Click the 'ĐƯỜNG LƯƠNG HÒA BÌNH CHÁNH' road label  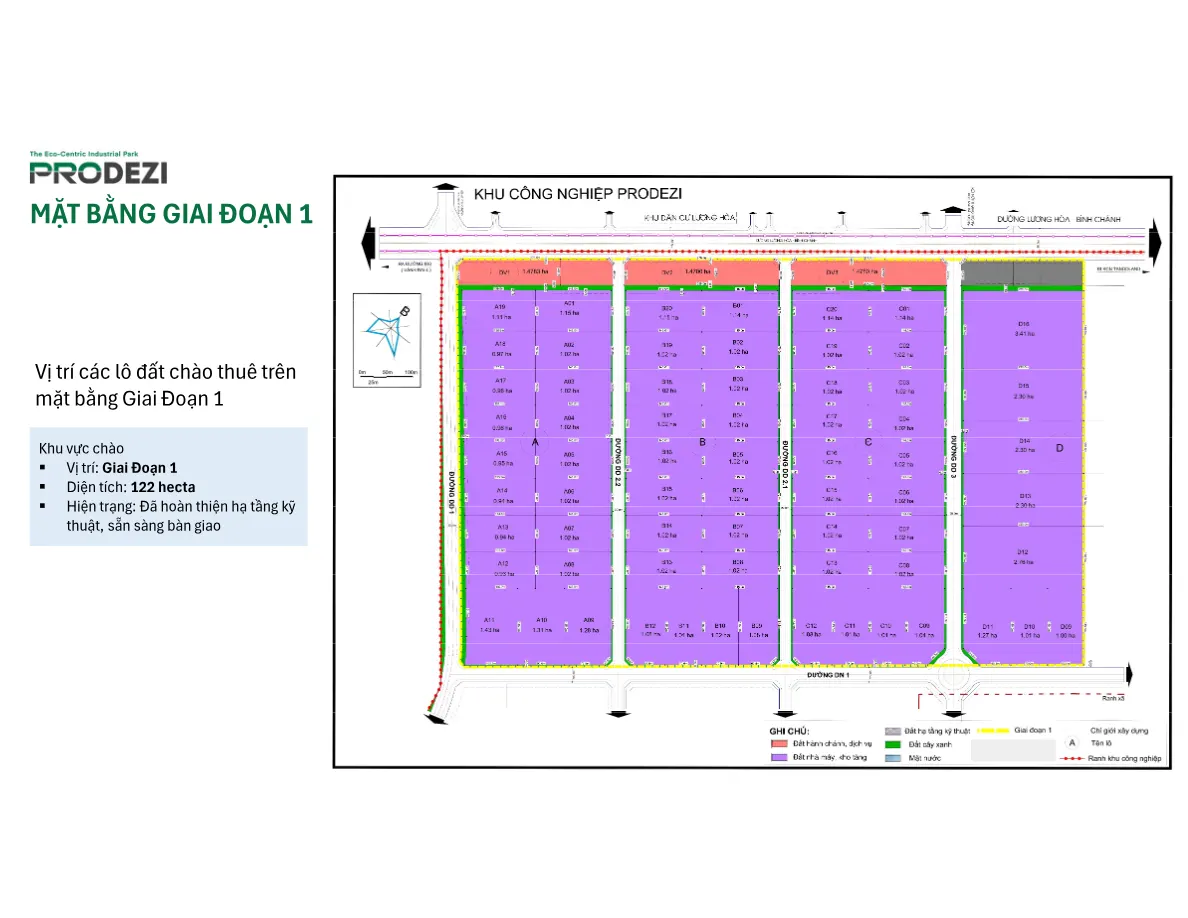[x=1058, y=219]
